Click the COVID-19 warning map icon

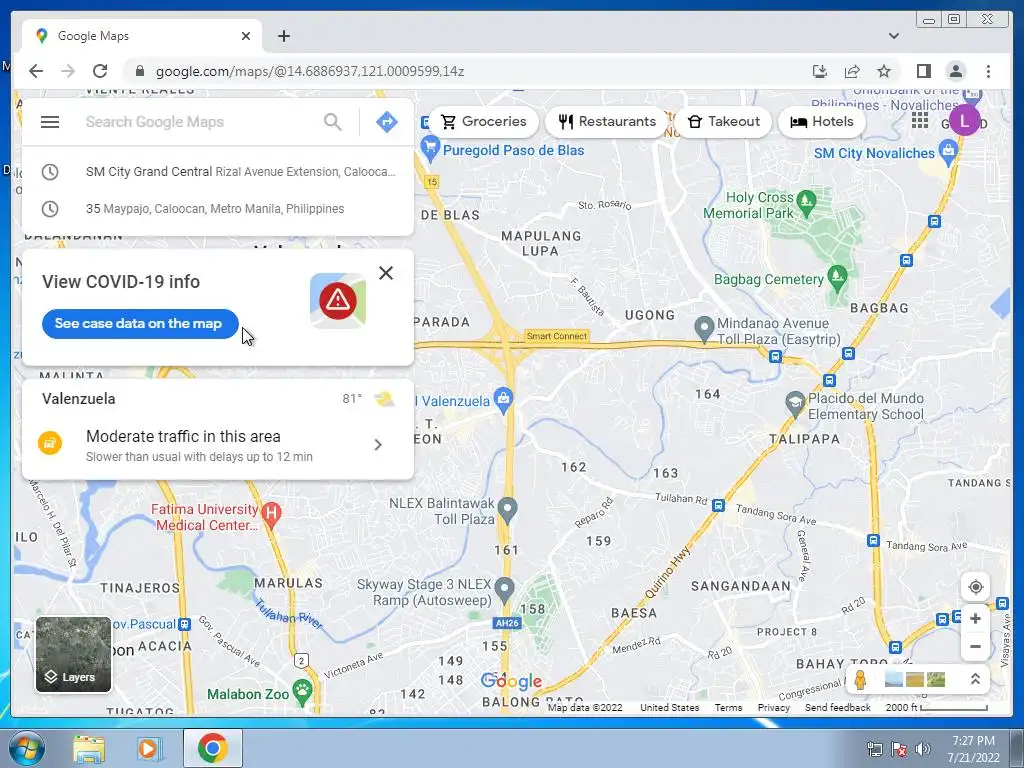[x=338, y=300]
